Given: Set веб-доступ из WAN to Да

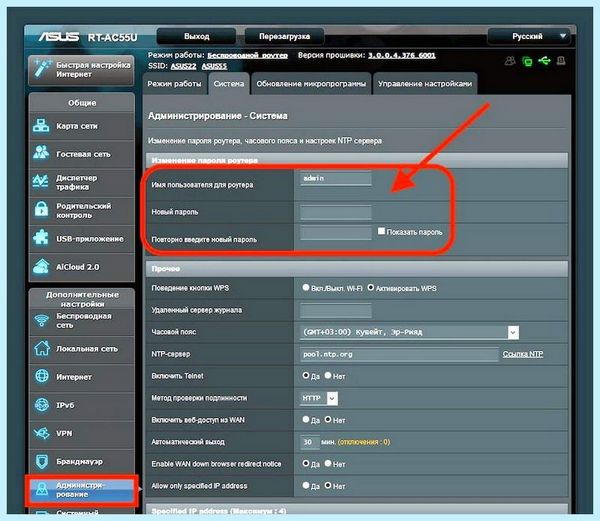Looking at the screenshot, I should [x=306, y=419].
